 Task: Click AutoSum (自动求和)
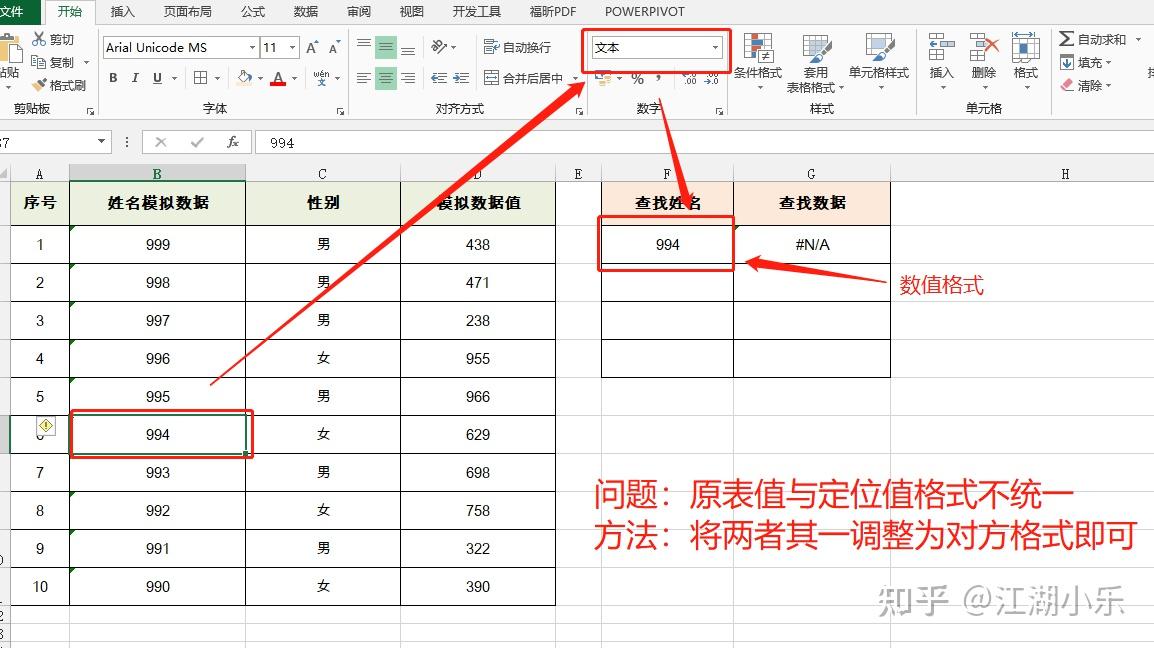[1093, 39]
